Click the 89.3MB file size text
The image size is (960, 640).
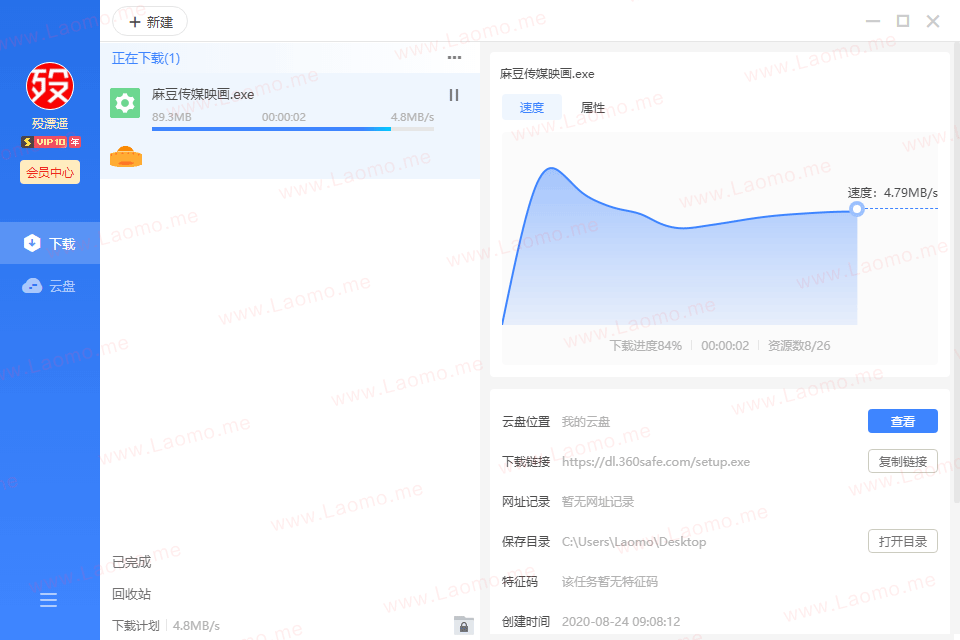pyautogui.click(x=171, y=117)
